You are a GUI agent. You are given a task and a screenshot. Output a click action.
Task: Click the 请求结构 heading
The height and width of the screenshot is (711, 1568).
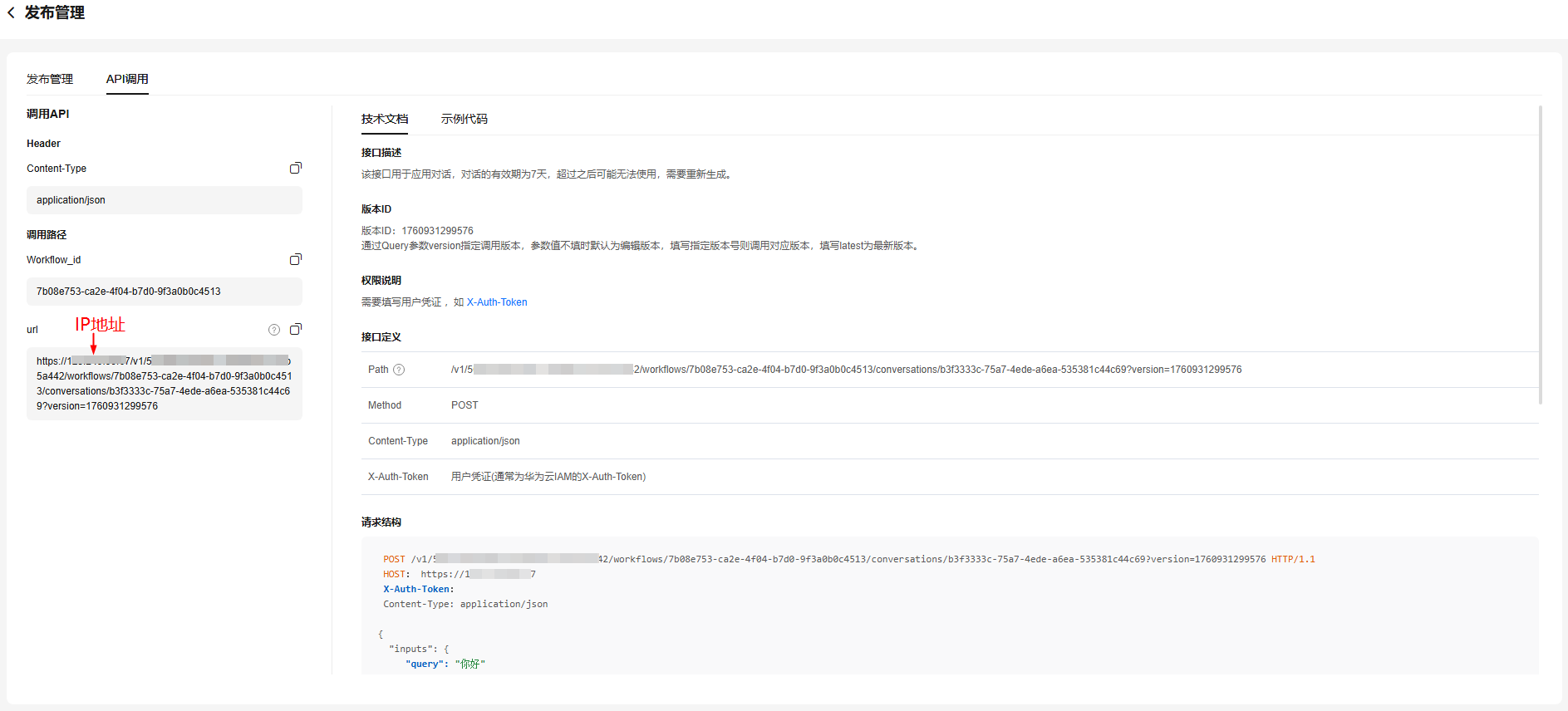coord(381,522)
